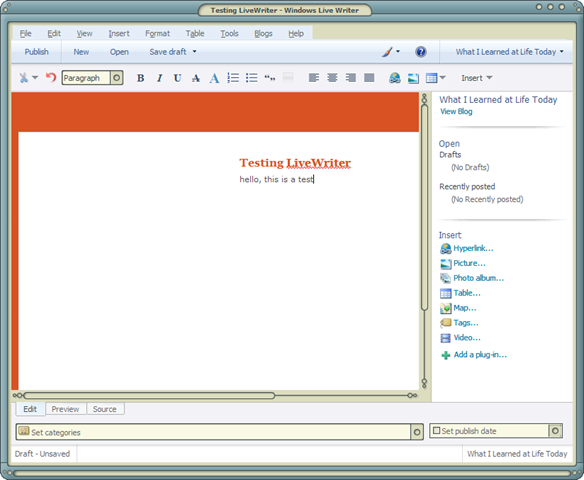The height and width of the screenshot is (480, 584).
Task: Open the Table menu
Action: [x=195, y=34]
